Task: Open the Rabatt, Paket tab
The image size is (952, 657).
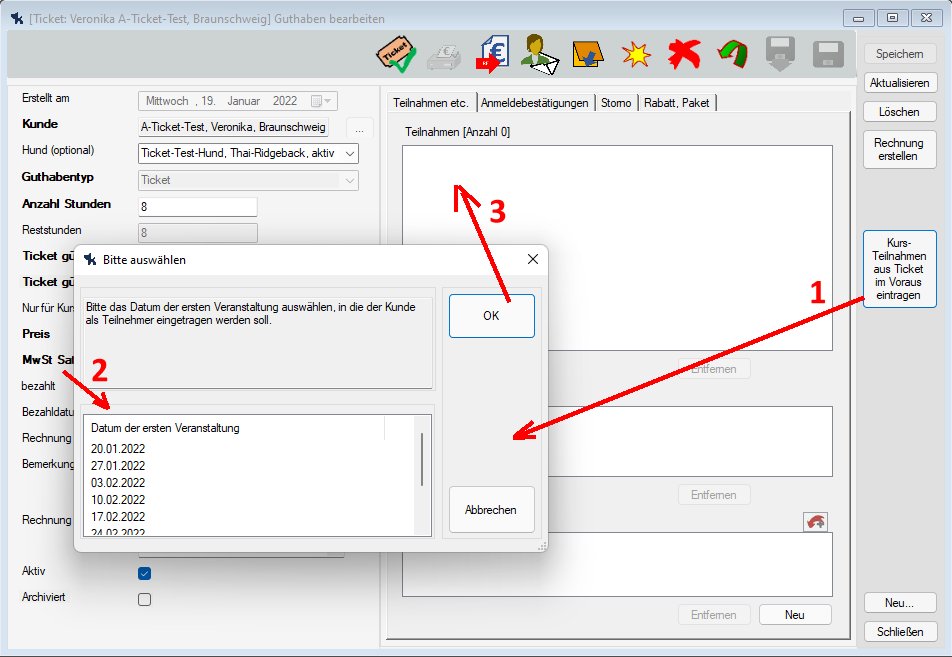Action: point(677,102)
